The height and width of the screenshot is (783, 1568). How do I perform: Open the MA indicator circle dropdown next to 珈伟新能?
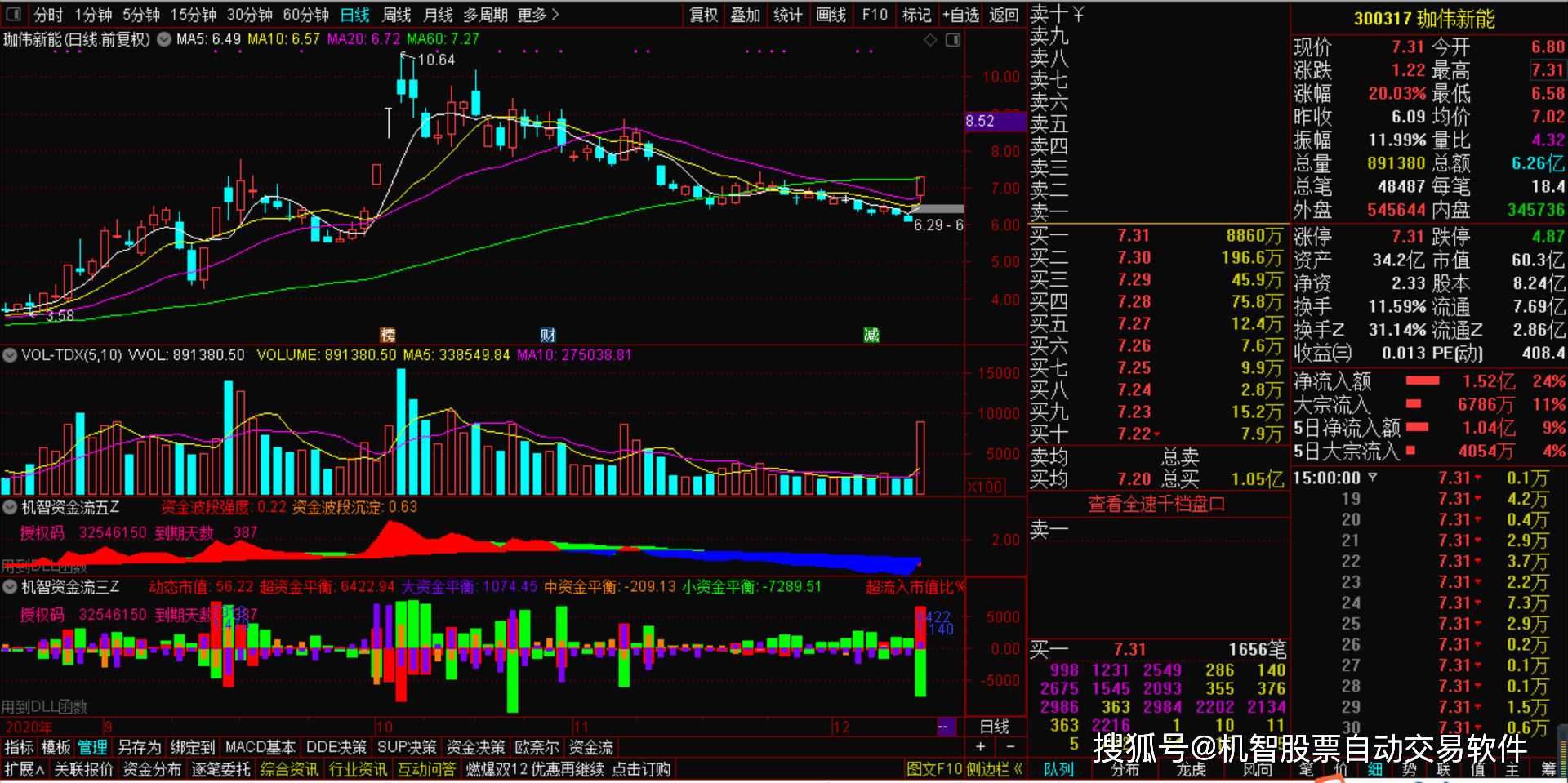(164, 39)
